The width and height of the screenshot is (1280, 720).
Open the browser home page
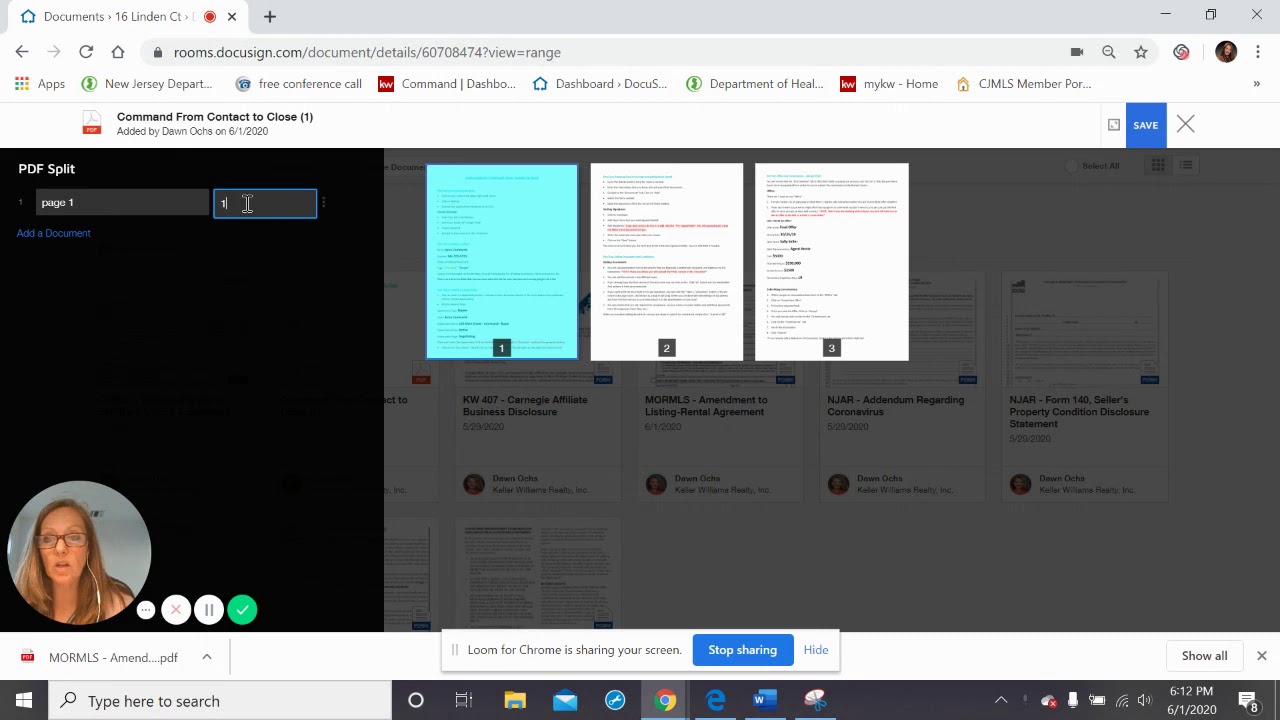point(118,52)
